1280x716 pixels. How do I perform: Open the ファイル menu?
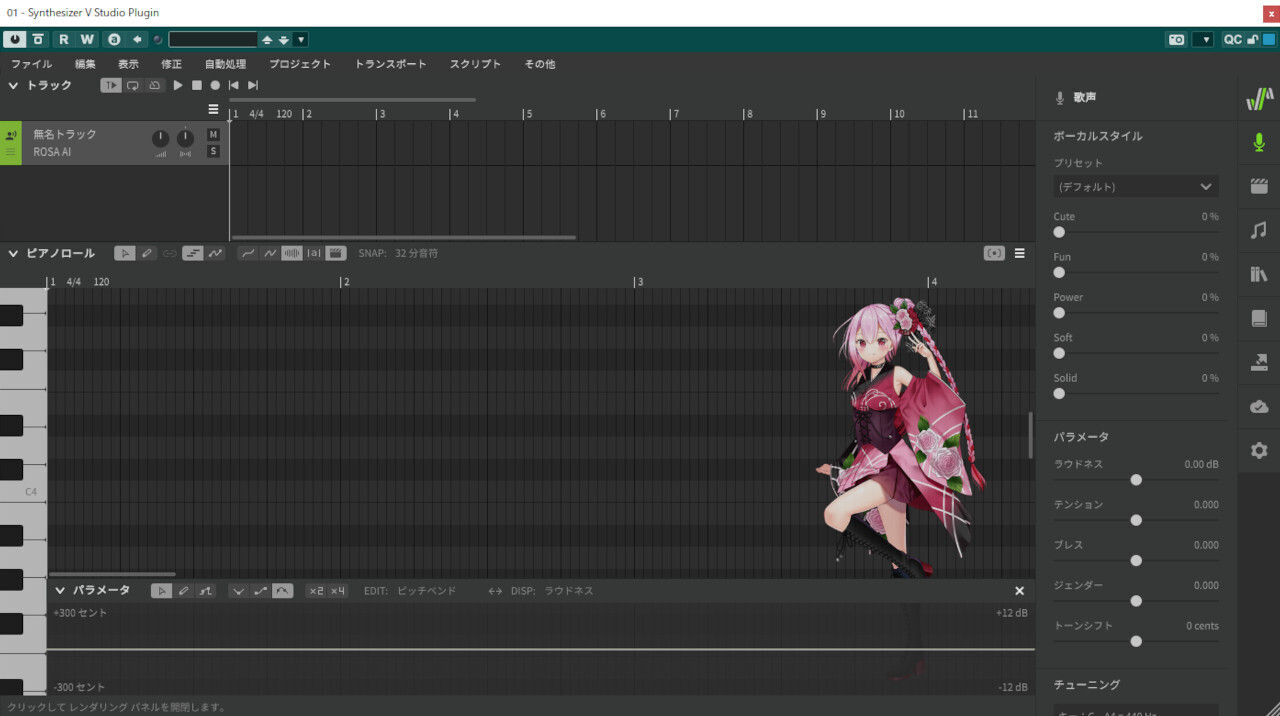coord(31,64)
